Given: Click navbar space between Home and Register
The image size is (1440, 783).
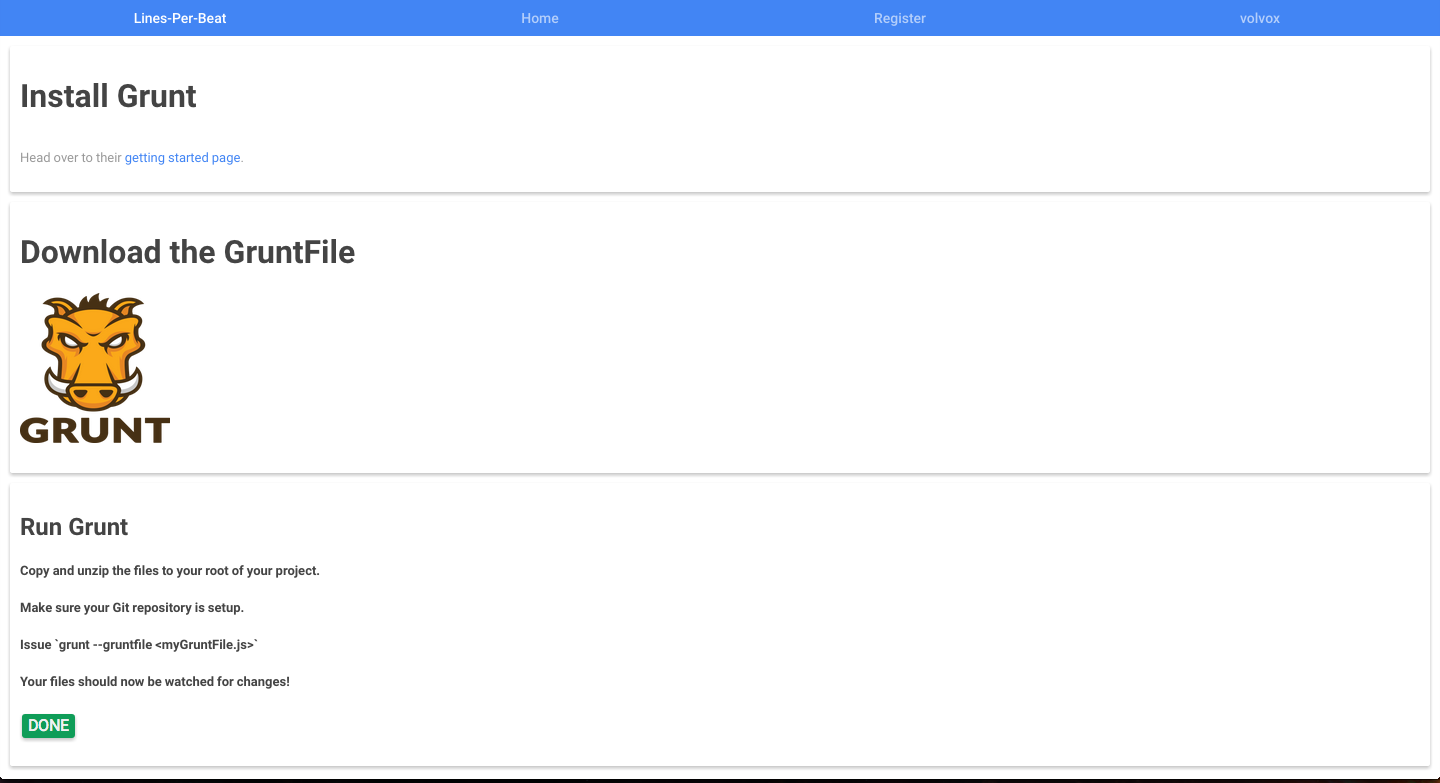Looking at the screenshot, I should 720,18.
